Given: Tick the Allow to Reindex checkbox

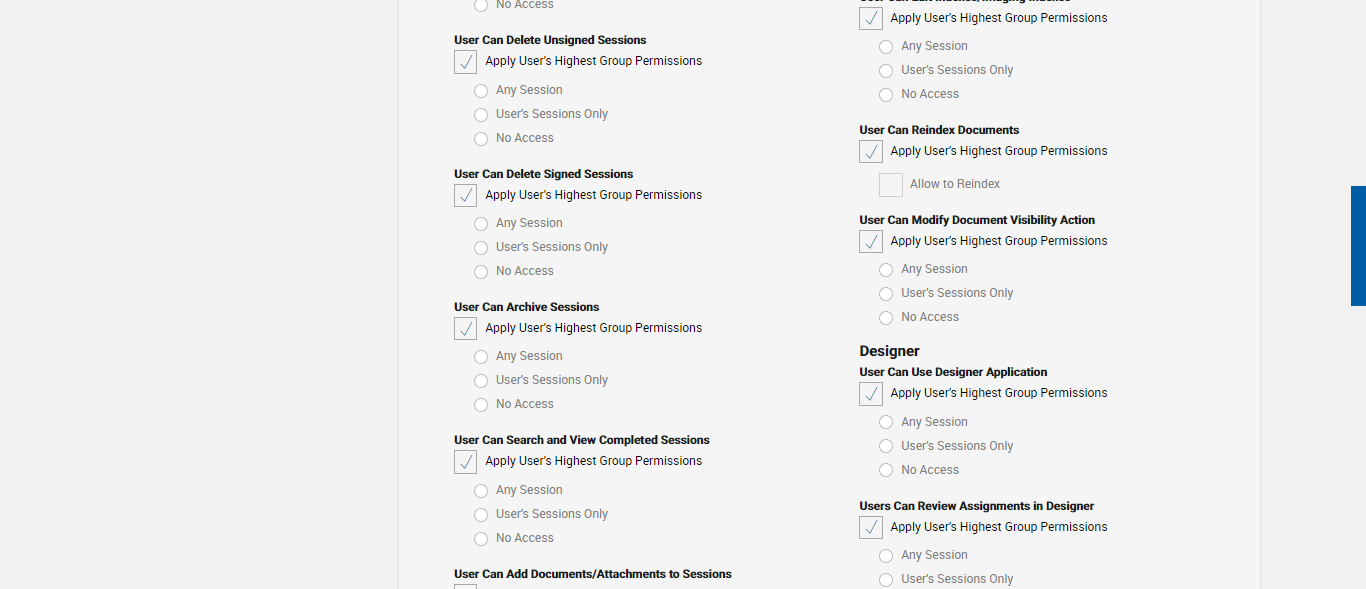Looking at the screenshot, I should click(x=891, y=185).
